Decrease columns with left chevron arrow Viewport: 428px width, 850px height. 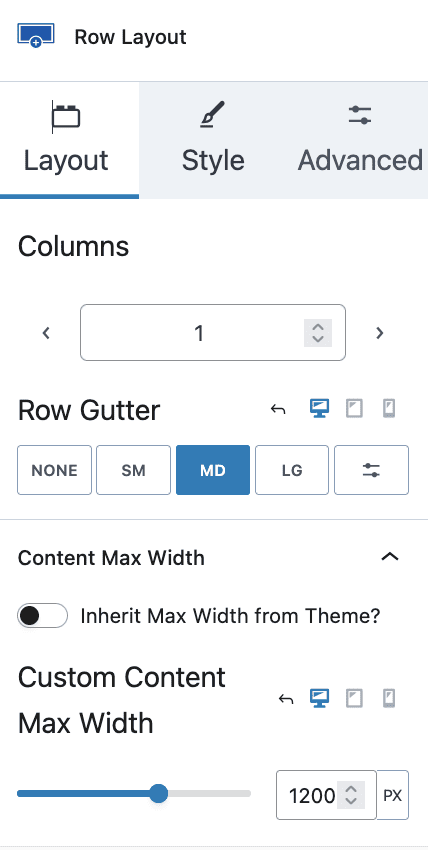click(46, 333)
